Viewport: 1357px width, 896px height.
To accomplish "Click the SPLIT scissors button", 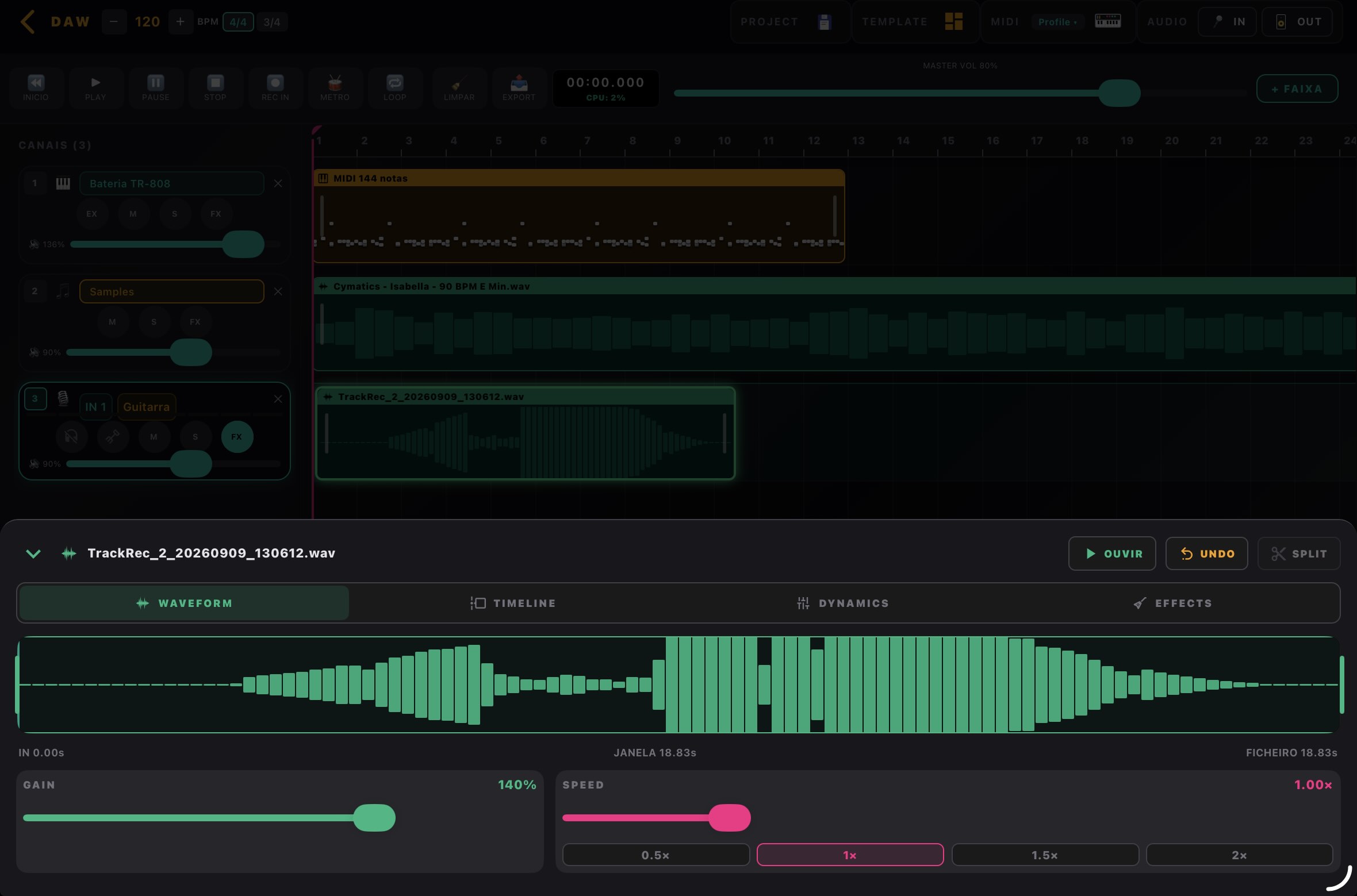I will 1299,553.
